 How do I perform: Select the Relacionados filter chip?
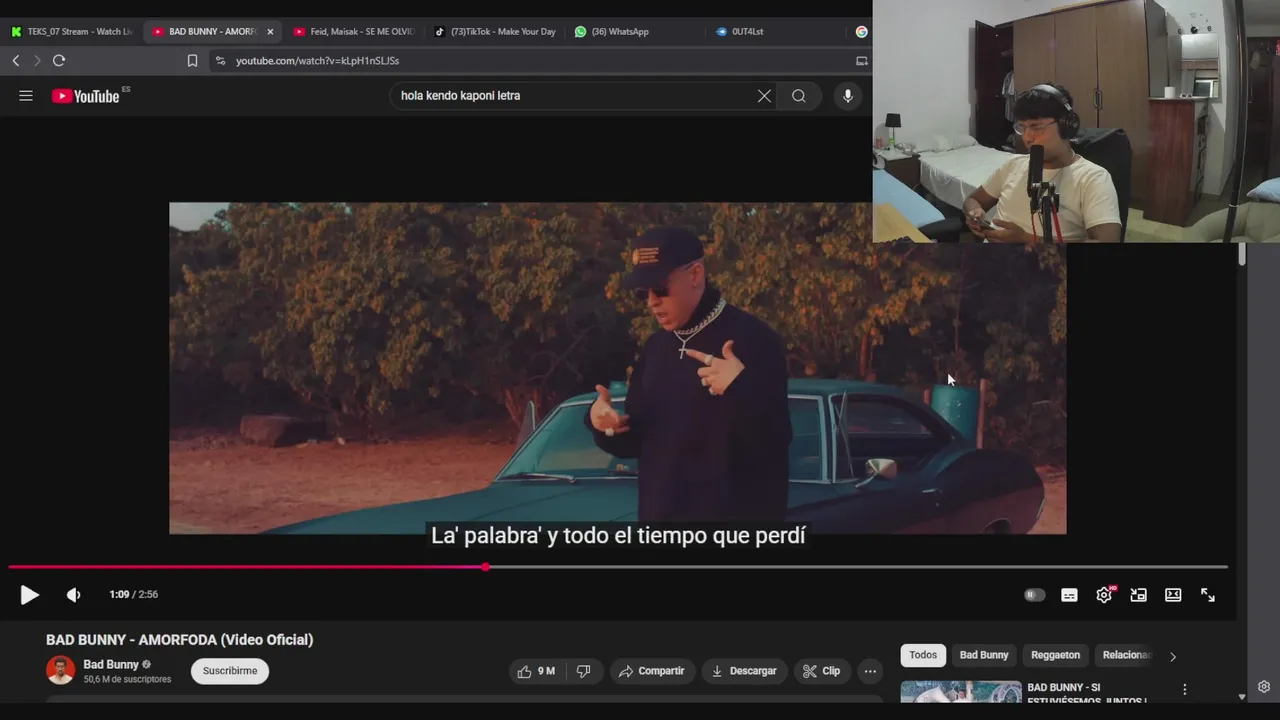pyautogui.click(x=1125, y=655)
